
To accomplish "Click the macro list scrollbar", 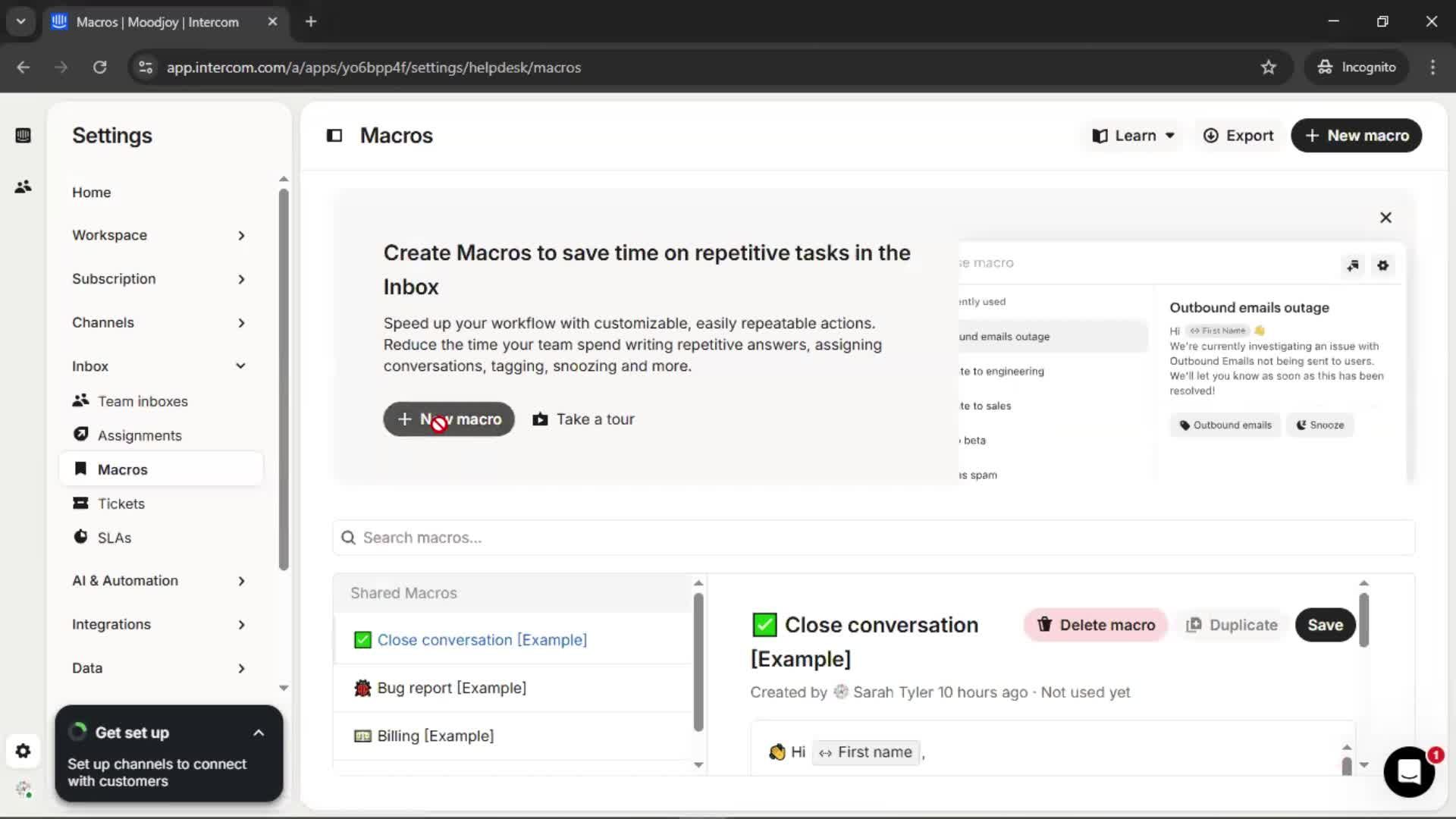I will (698, 662).
